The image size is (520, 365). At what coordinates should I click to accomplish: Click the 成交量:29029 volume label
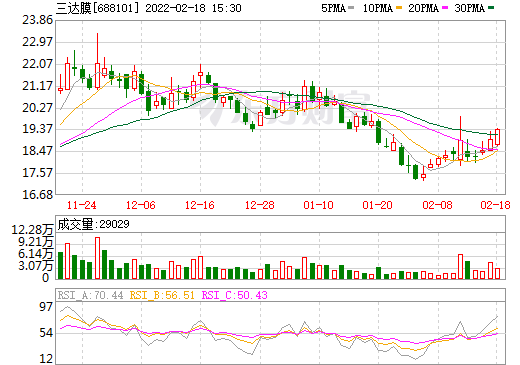[93, 224]
